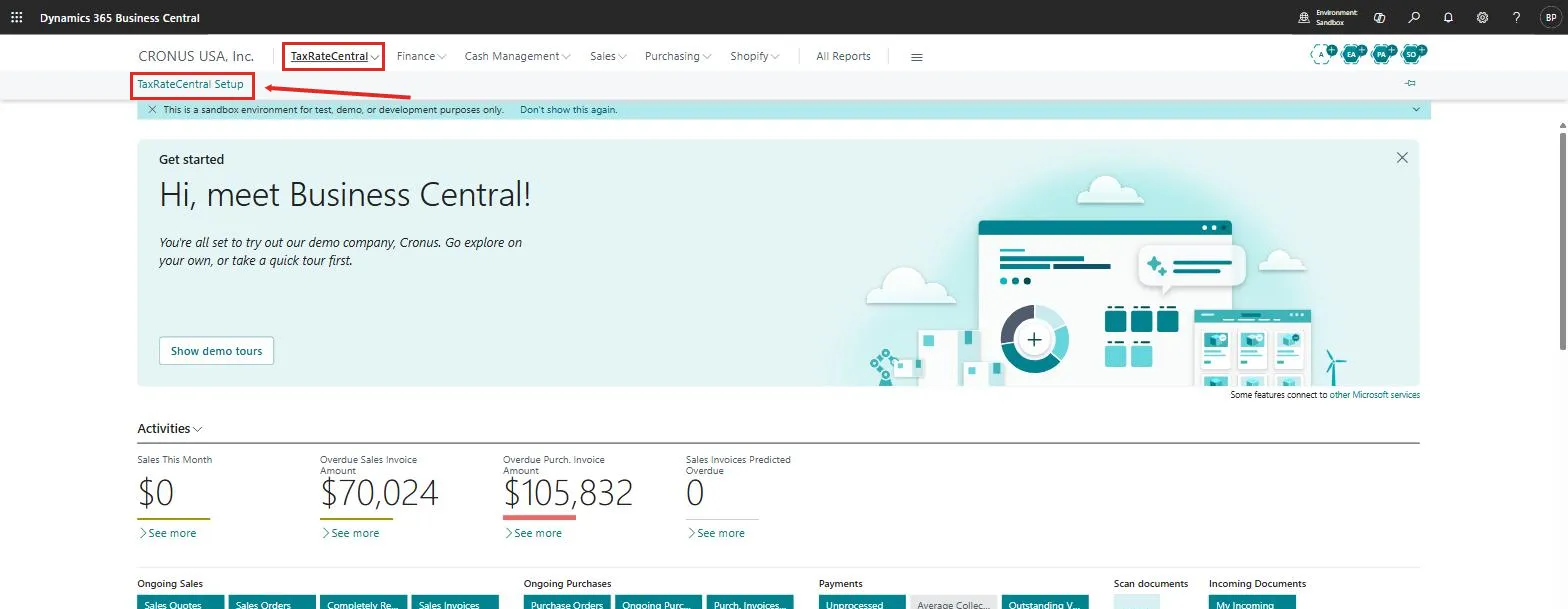Open the settings gear
Viewport: 1568px width, 609px height.
[1482, 18]
